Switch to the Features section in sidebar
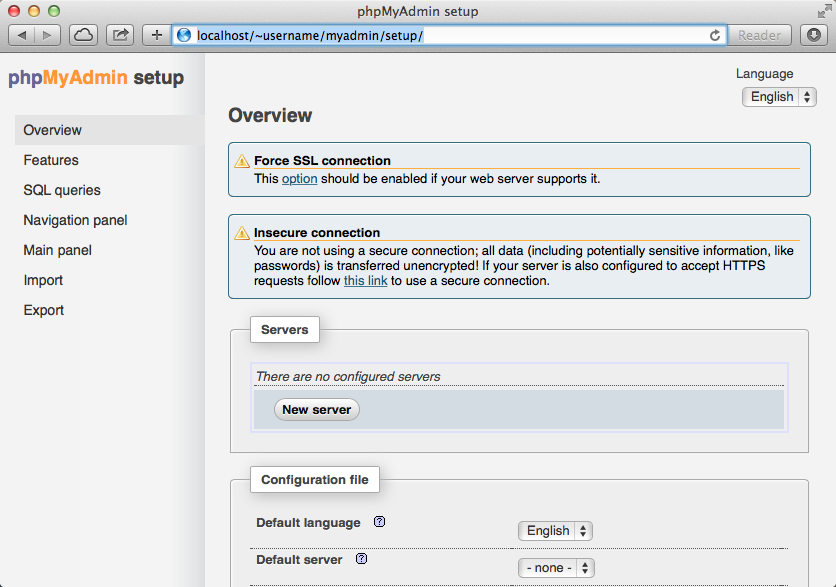The height and width of the screenshot is (587, 836). tap(51, 160)
